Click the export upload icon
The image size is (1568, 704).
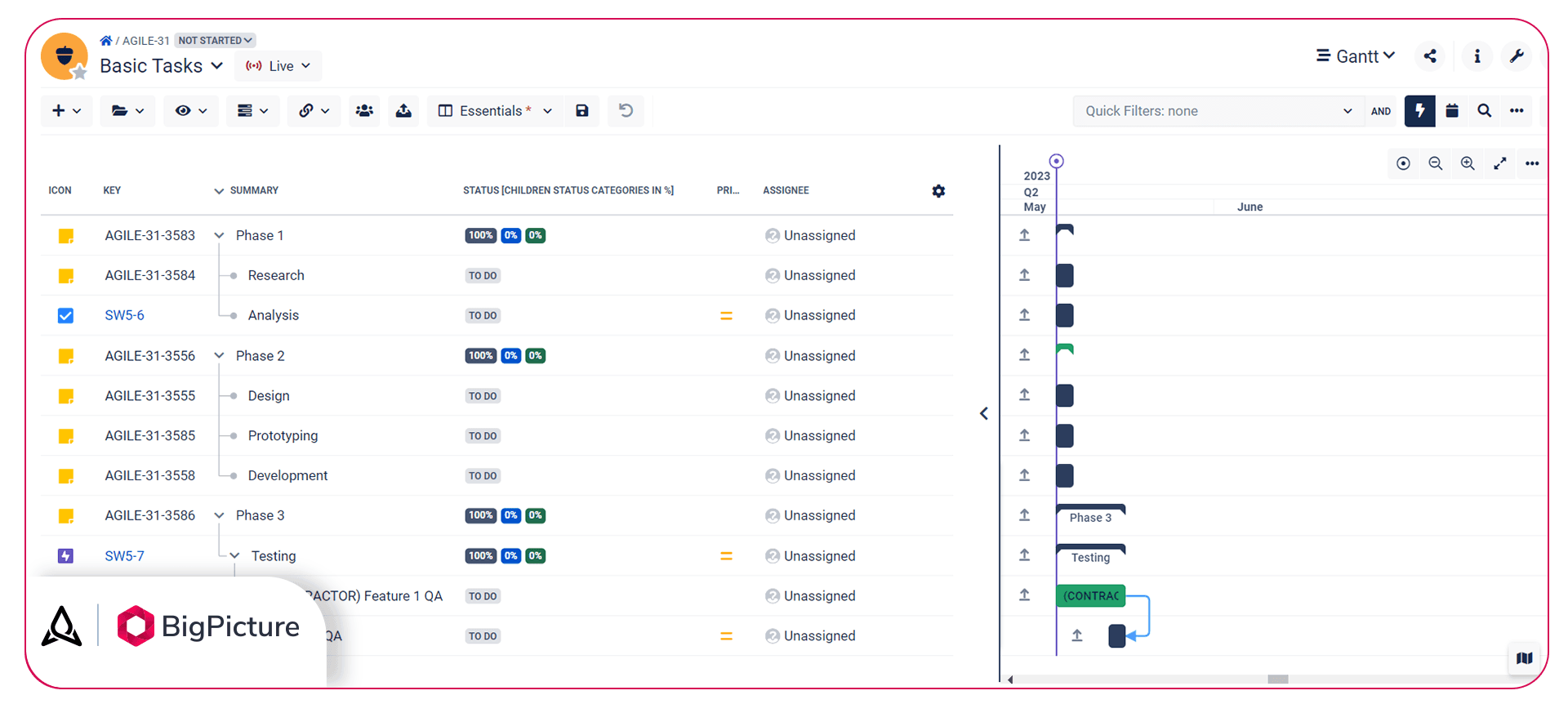[x=403, y=111]
